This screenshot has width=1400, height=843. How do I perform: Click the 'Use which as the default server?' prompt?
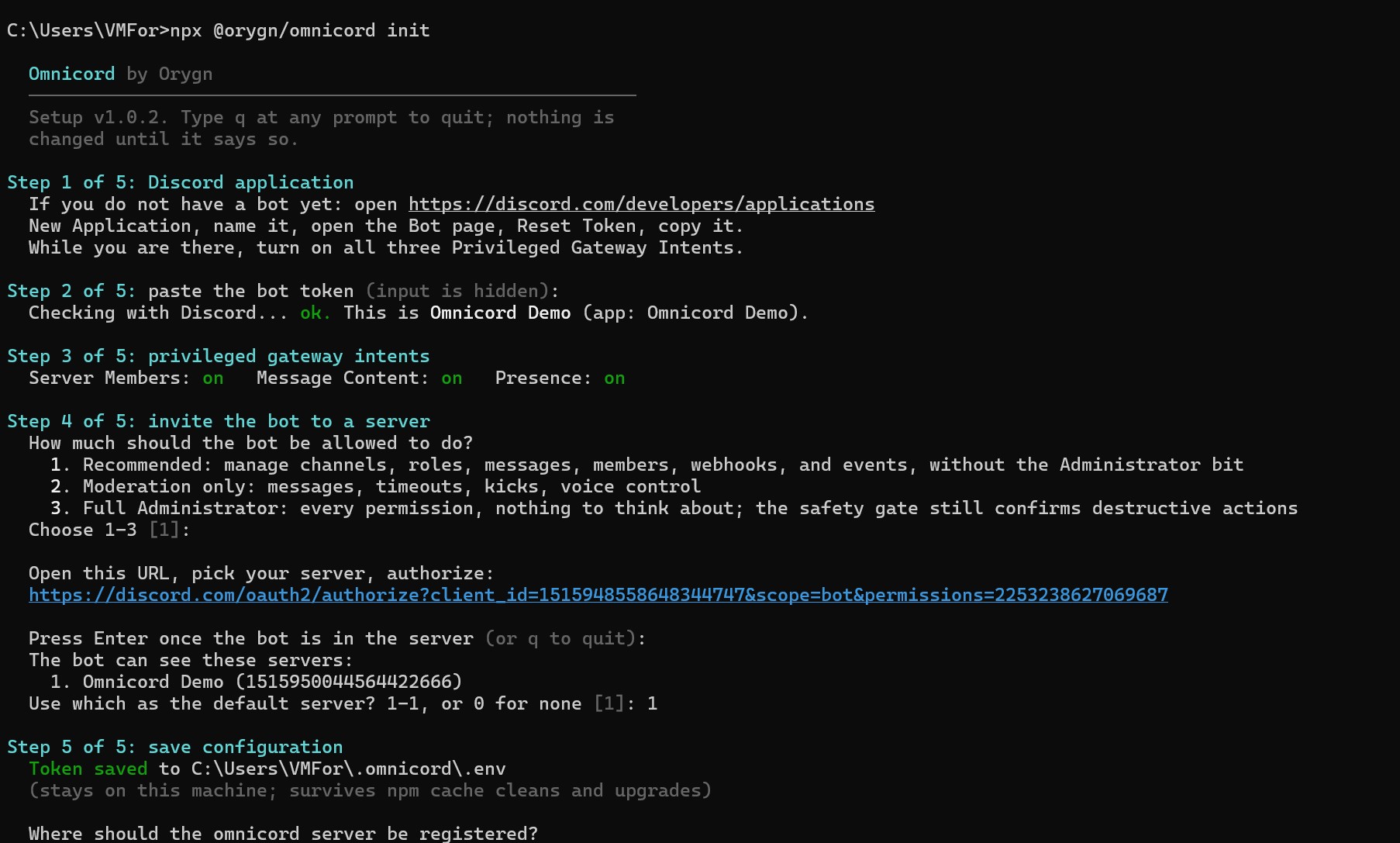point(343,703)
